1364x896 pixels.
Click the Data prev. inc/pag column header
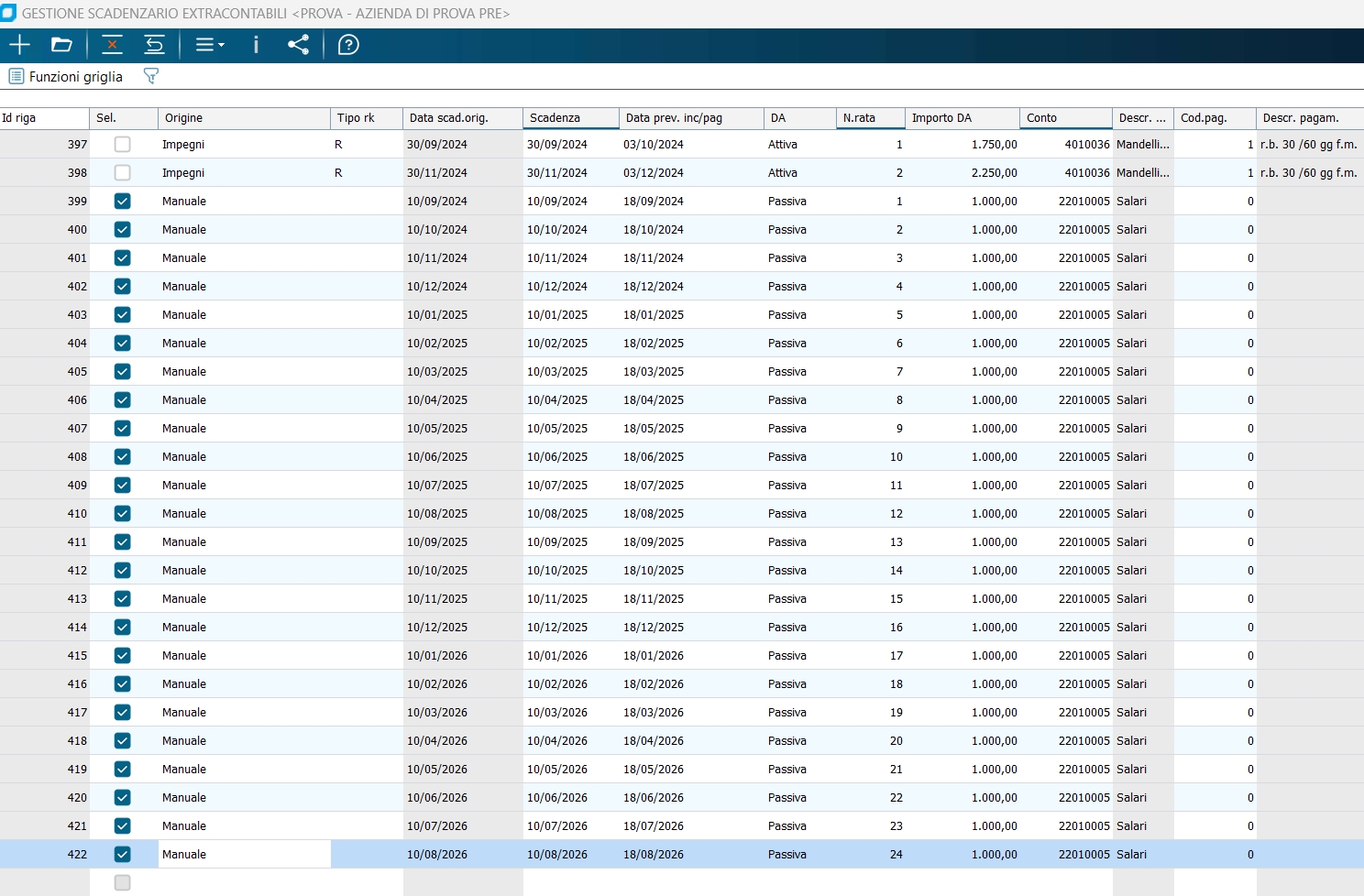(691, 118)
